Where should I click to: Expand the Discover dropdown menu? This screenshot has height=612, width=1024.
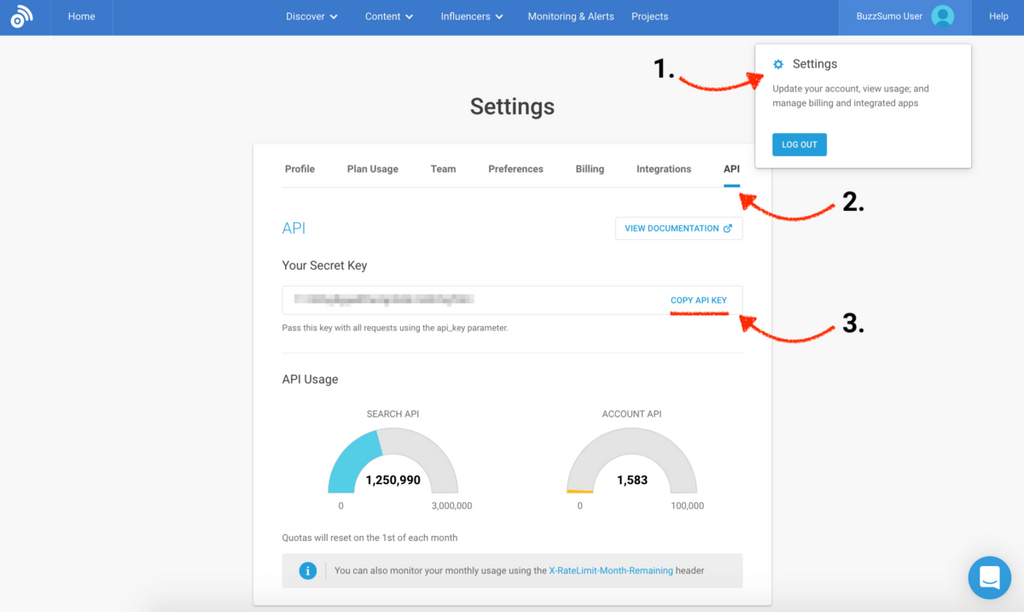pyautogui.click(x=312, y=17)
